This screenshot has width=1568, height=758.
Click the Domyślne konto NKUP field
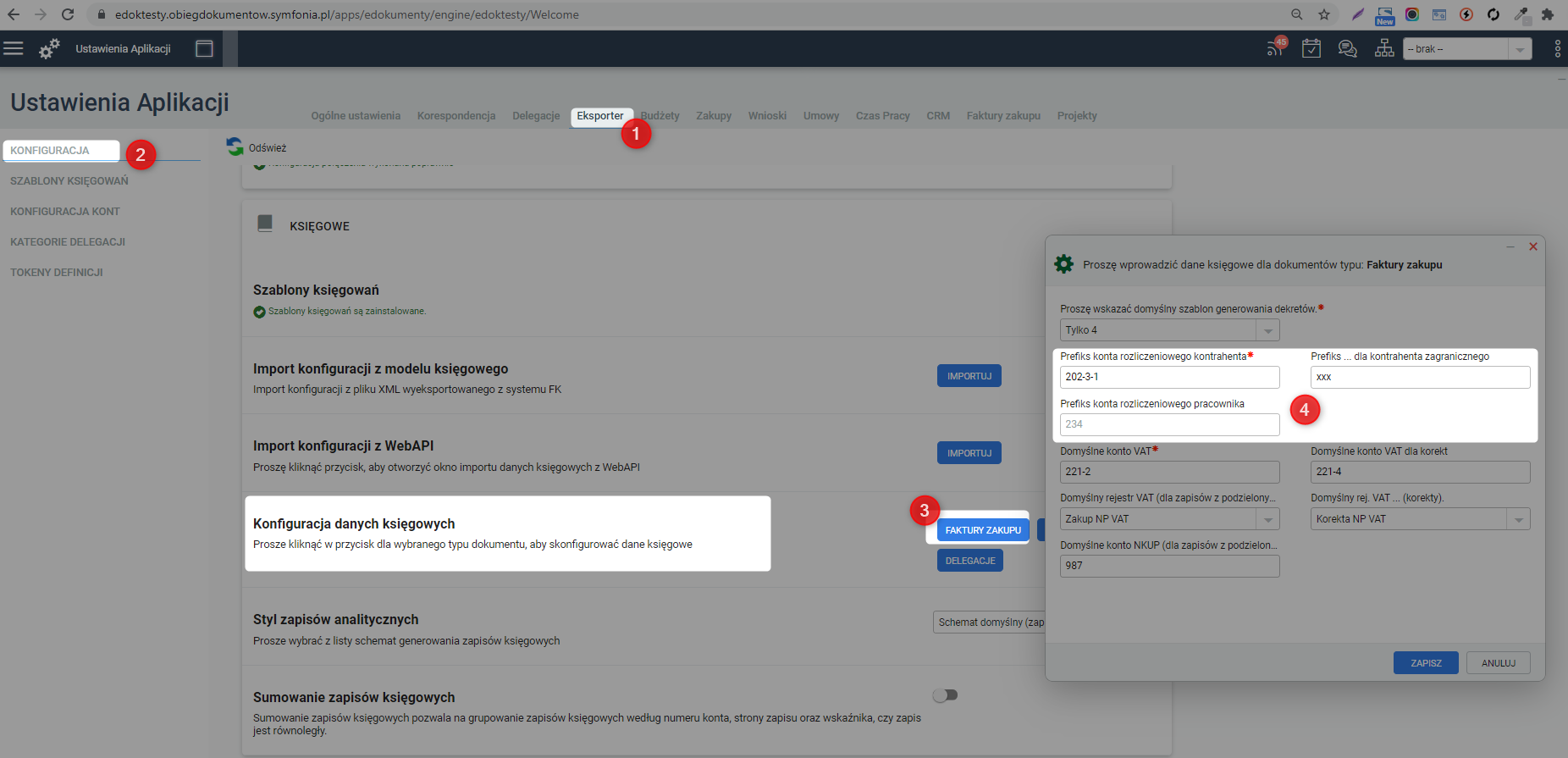pos(1169,566)
